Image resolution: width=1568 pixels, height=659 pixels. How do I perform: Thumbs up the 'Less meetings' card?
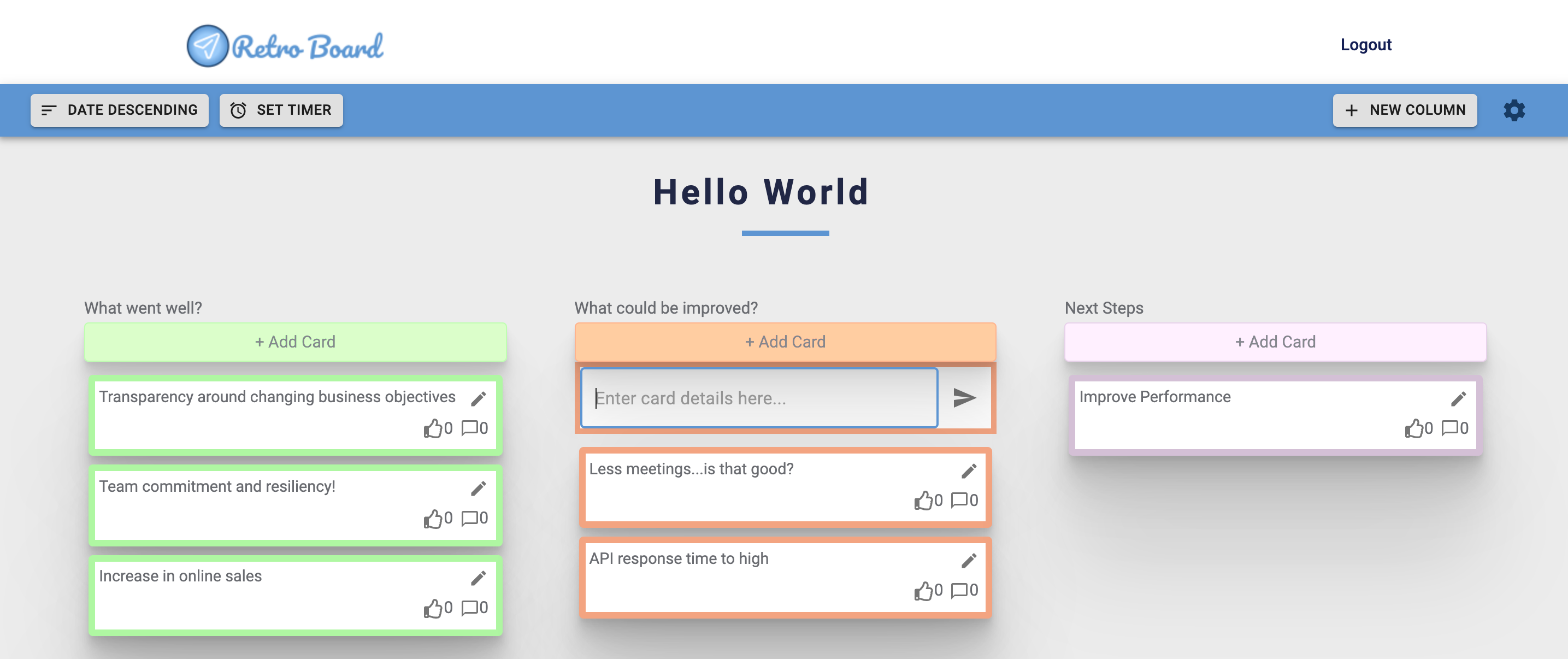(923, 501)
